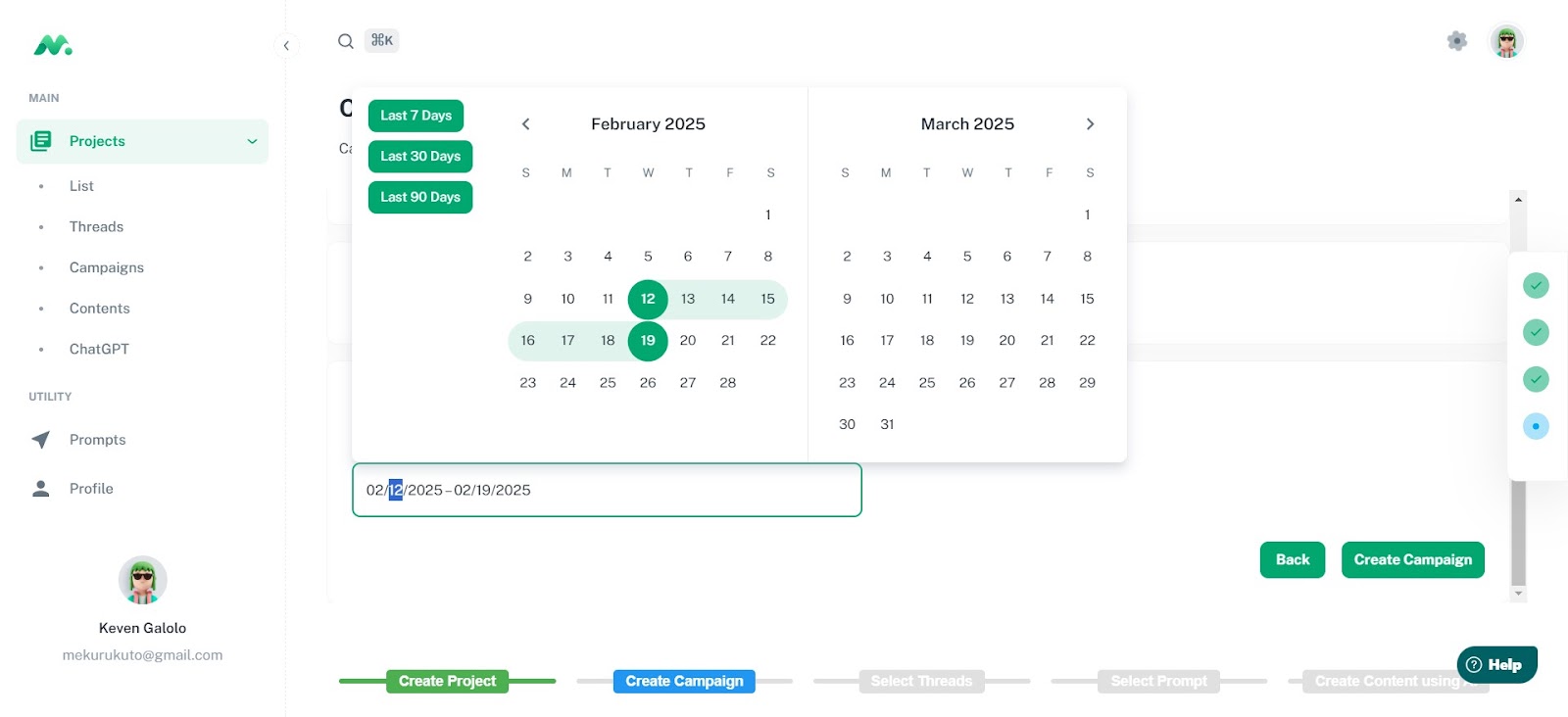Click the blue in-progress step indicator
Image resolution: width=1568 pixels, height=717 pixels.
click(1536, 426)
